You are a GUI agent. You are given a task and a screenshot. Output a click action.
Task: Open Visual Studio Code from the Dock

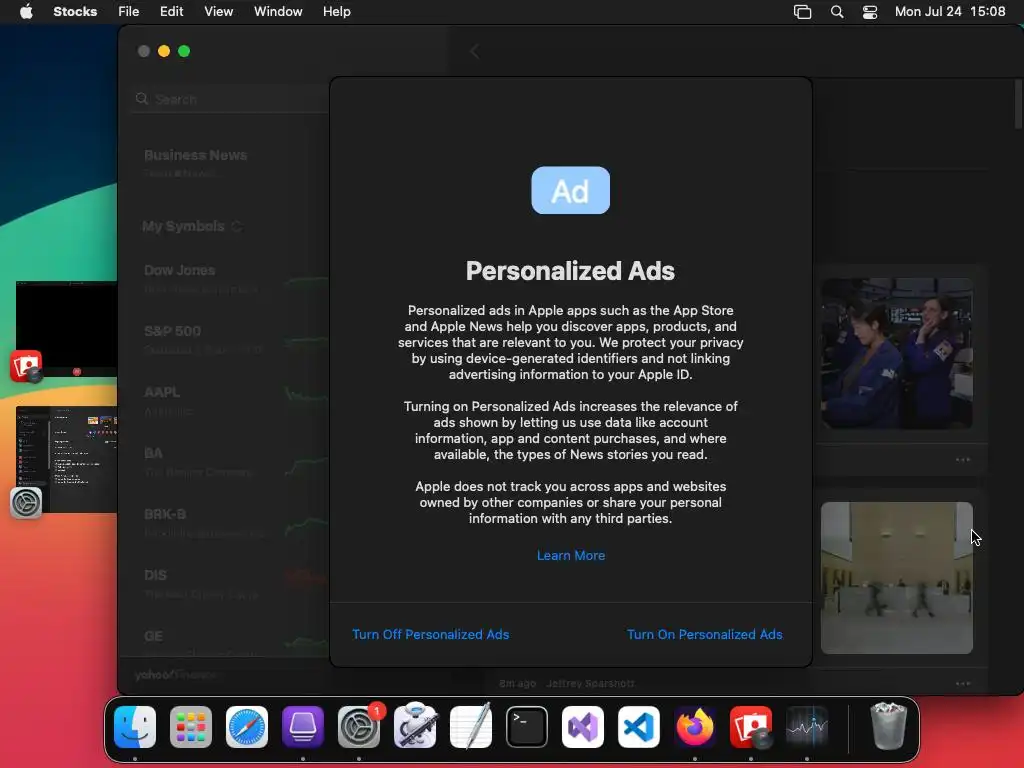point(639,727)
